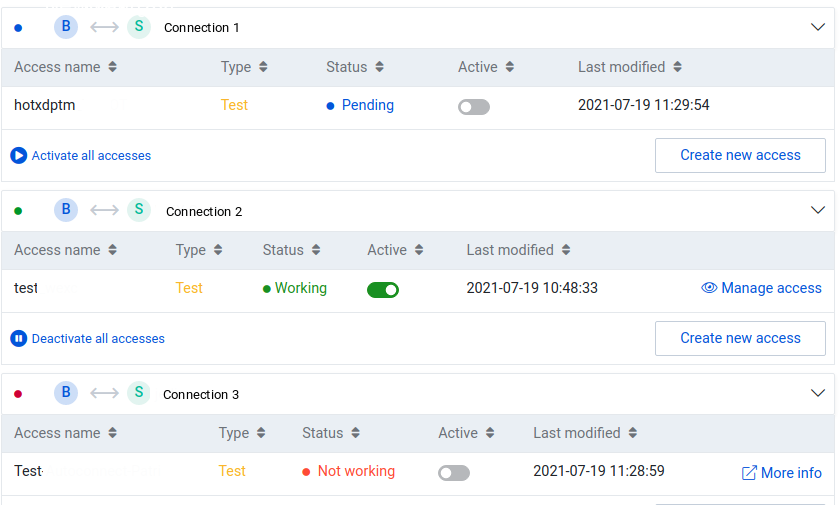The width and height of the screenshot is (840, 505).
Task: Click the Test type cell in Not working row
Action: [232, 471]
